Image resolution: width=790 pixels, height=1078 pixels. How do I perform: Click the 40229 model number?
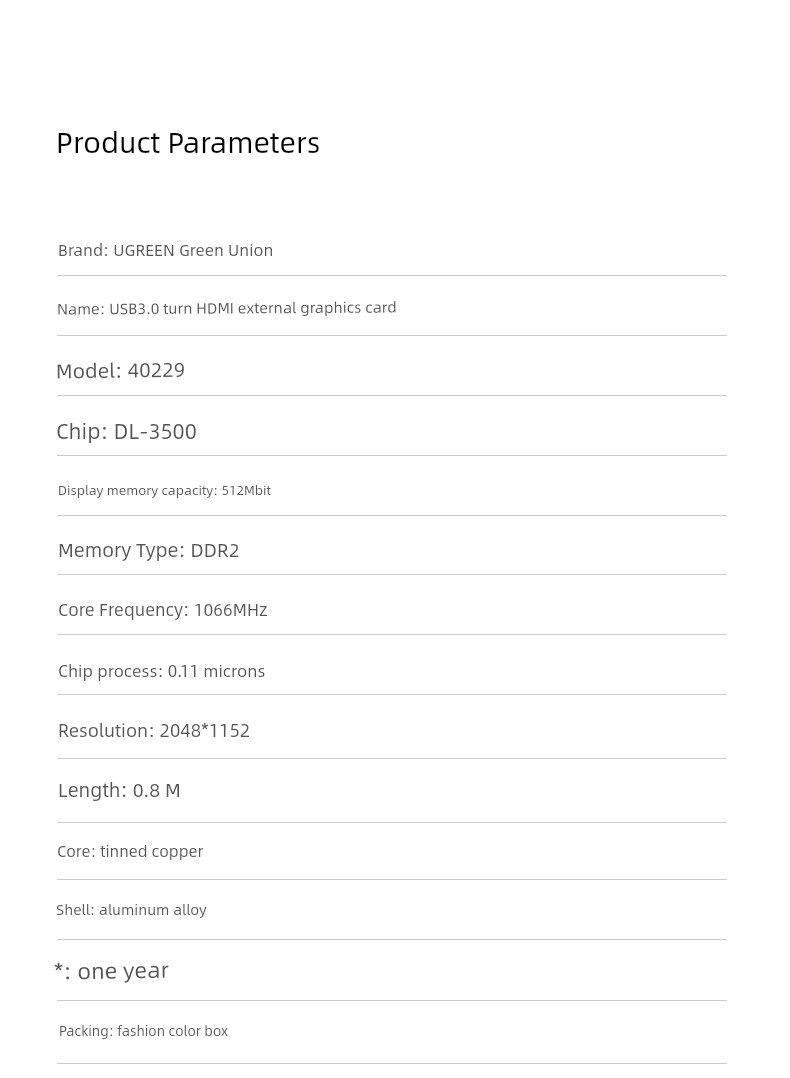[156, 370]
